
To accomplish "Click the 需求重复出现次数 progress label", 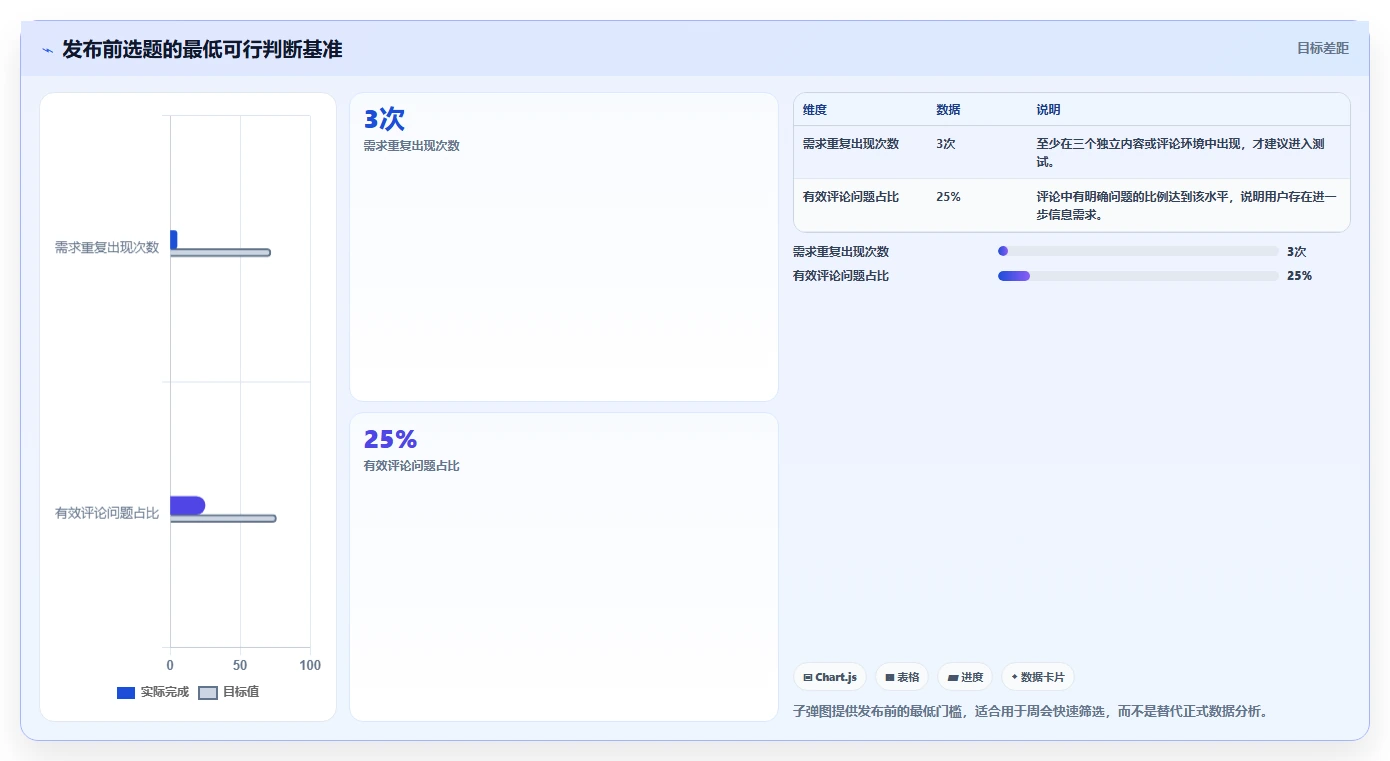I will (x=841, y=252).
